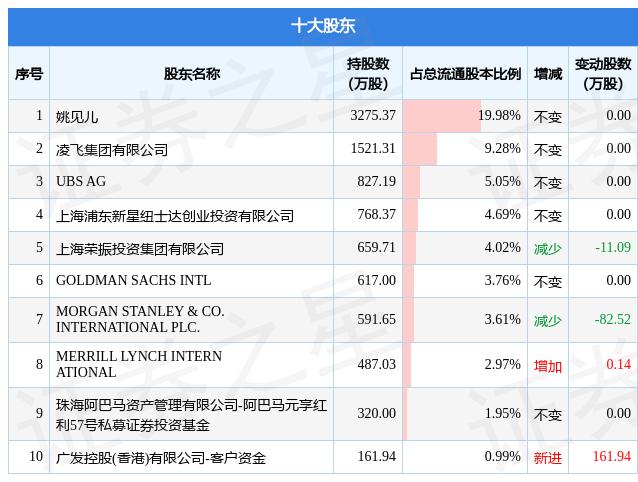Click 广发控股(香港)有限公司-客户资金 name
This screenshot has width=638, height=482.
(161, 458)
